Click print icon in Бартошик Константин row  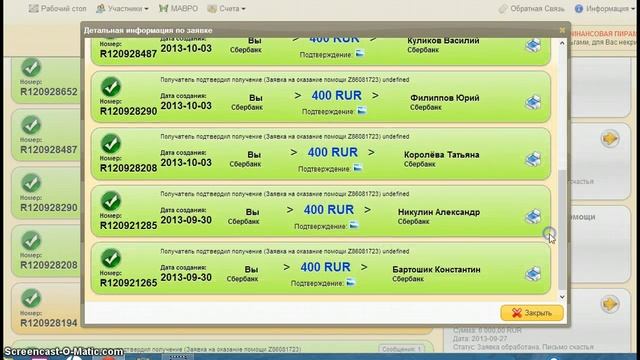click(x=533, y=274)
